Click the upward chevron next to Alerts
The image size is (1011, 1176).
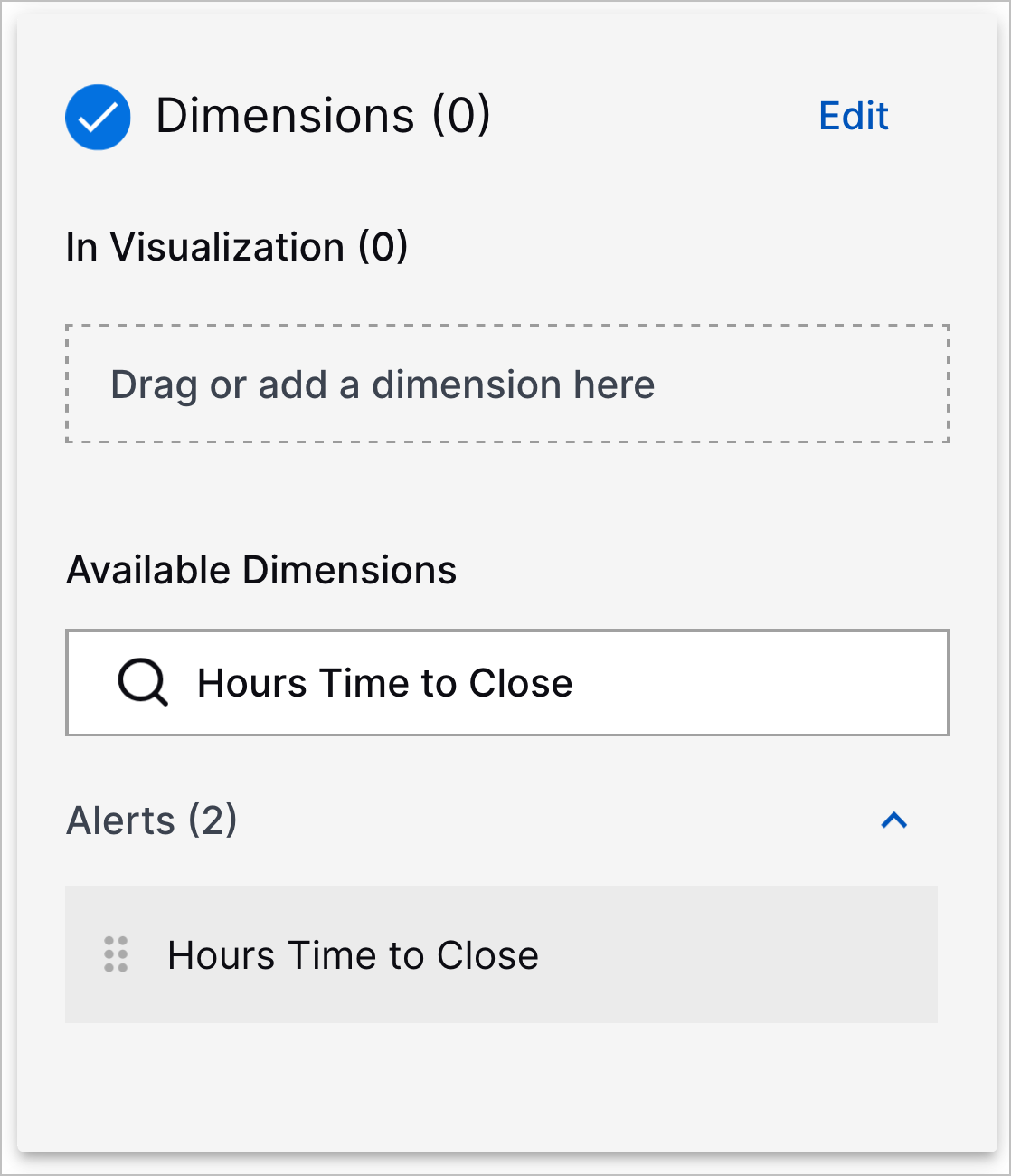point(894,820)
